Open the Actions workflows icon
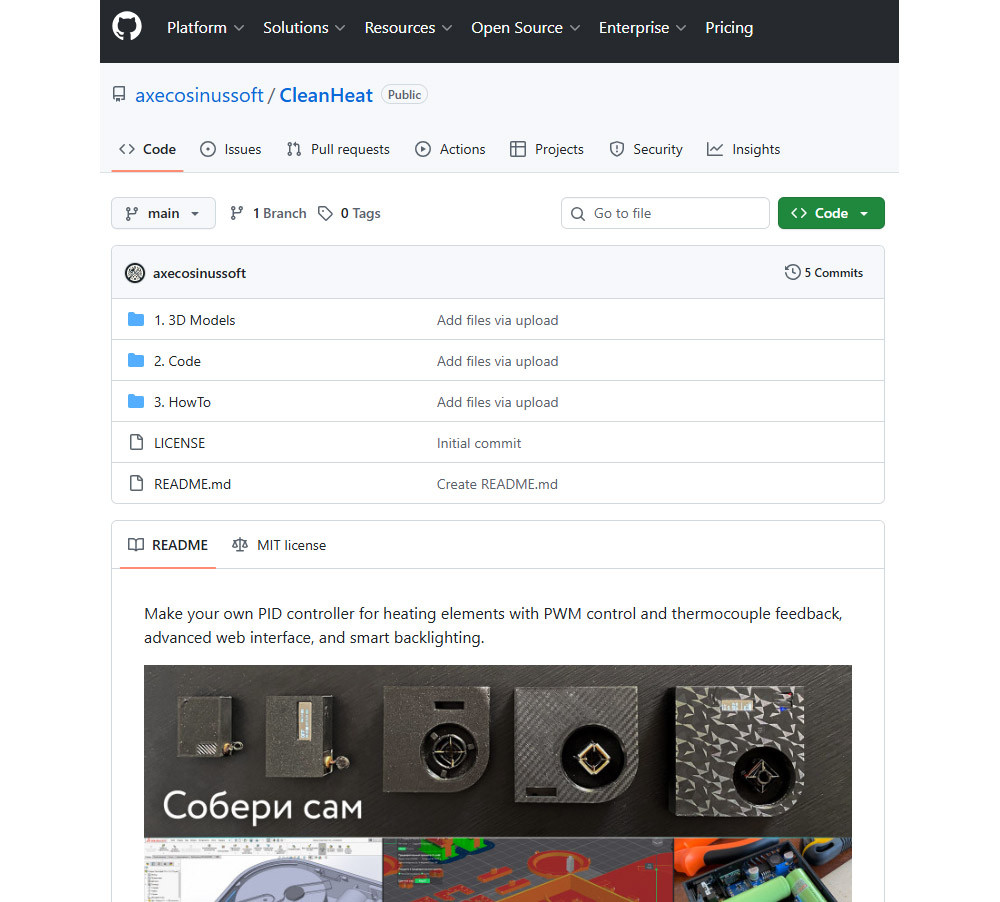The width and height of the screenshot is (1000, 902). [422, 149]
